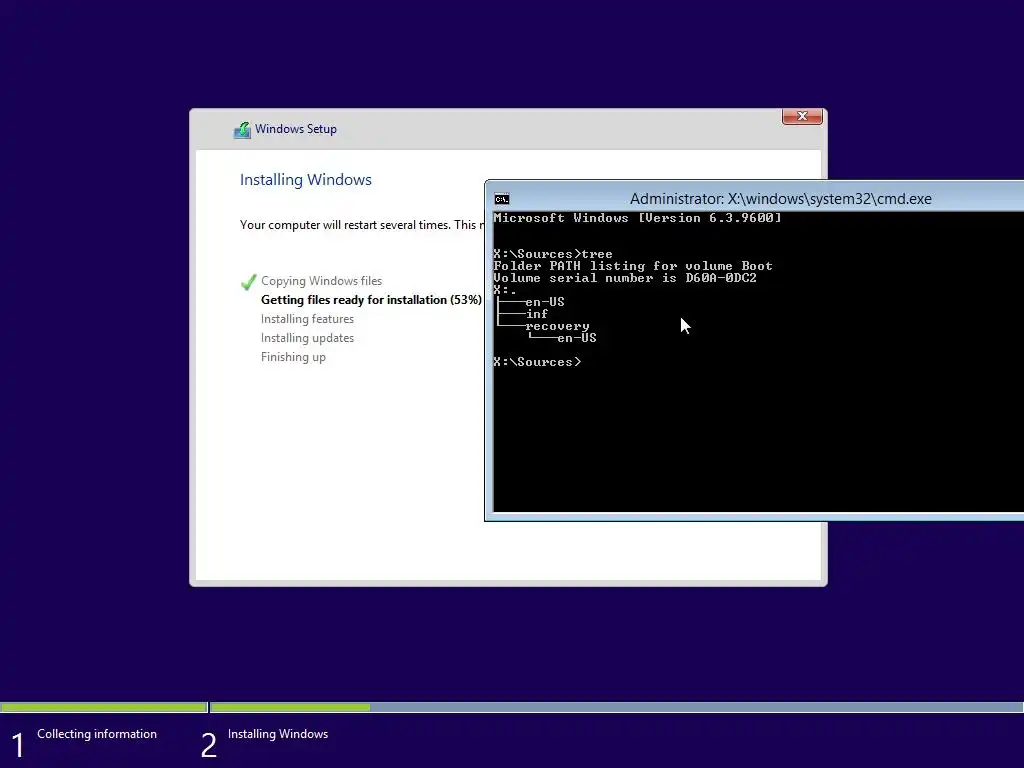This screenshot has height=768, width=1024.
Task: Click the 'Microsoft Windows [Version 6.3.9600]' line
Action: (x=637, y=218)
